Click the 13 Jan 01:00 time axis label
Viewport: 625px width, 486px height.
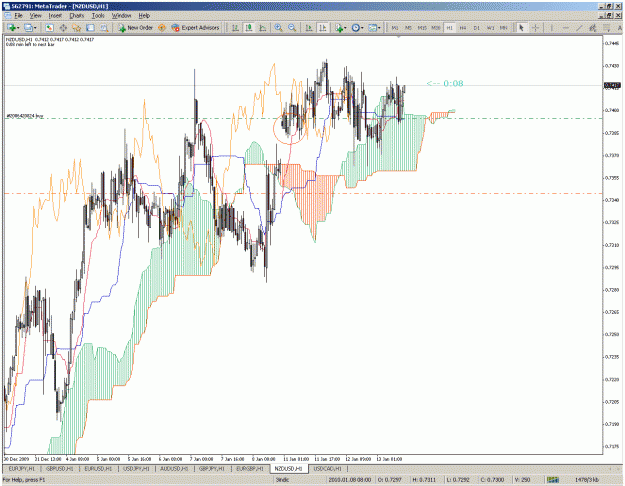coord(389,459)
